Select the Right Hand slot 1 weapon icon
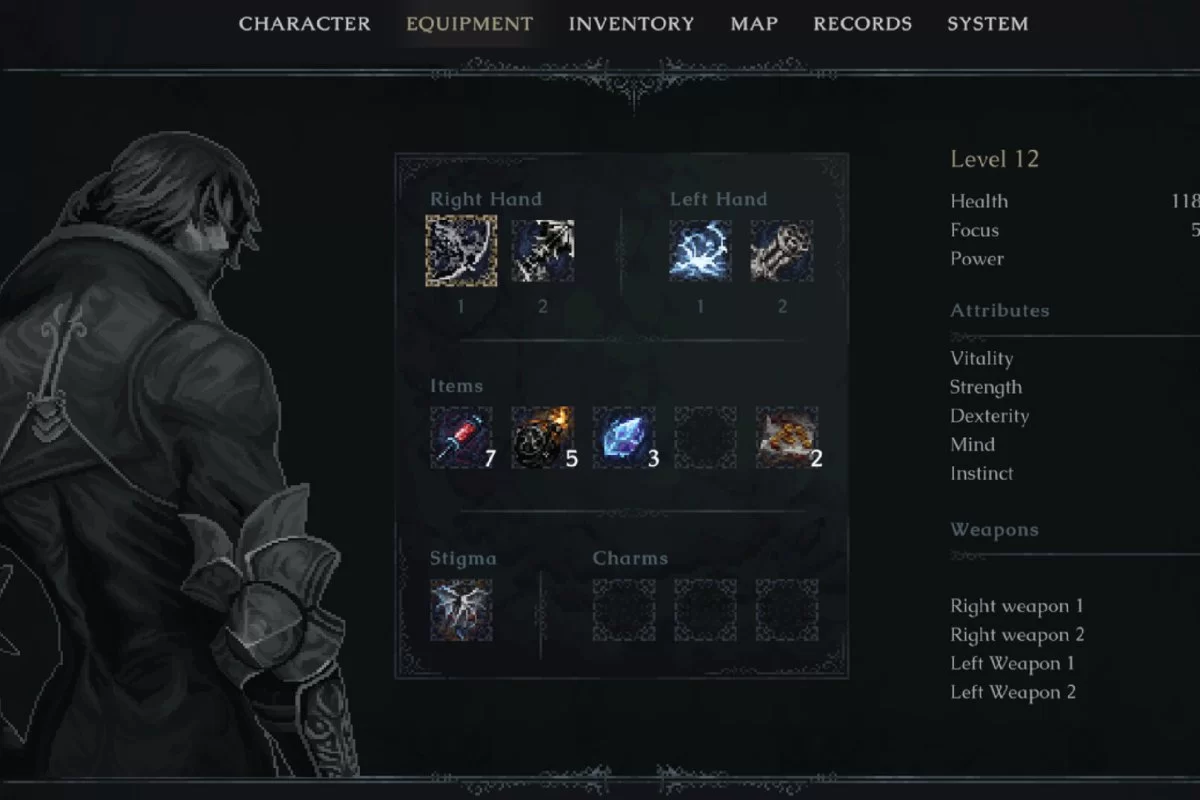 click(x=461, y=251)
